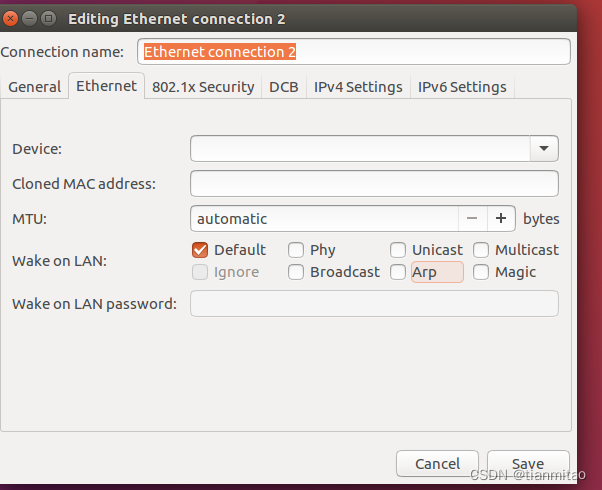The height and width of the screenshot is (490, 602).
Task: Click the Save button
Action: pyautogui.click(x=528, y=464)
